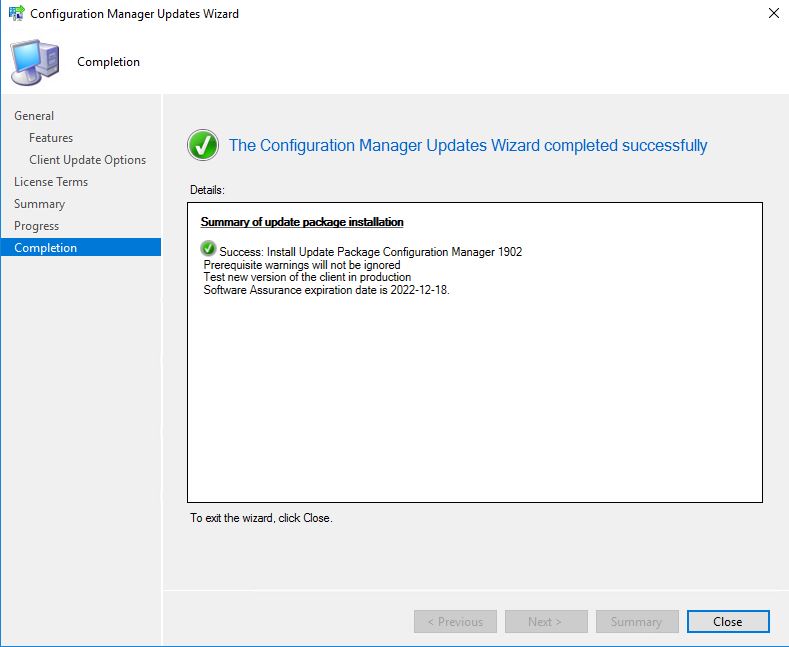Go to License Terms step

click(51, 182)
